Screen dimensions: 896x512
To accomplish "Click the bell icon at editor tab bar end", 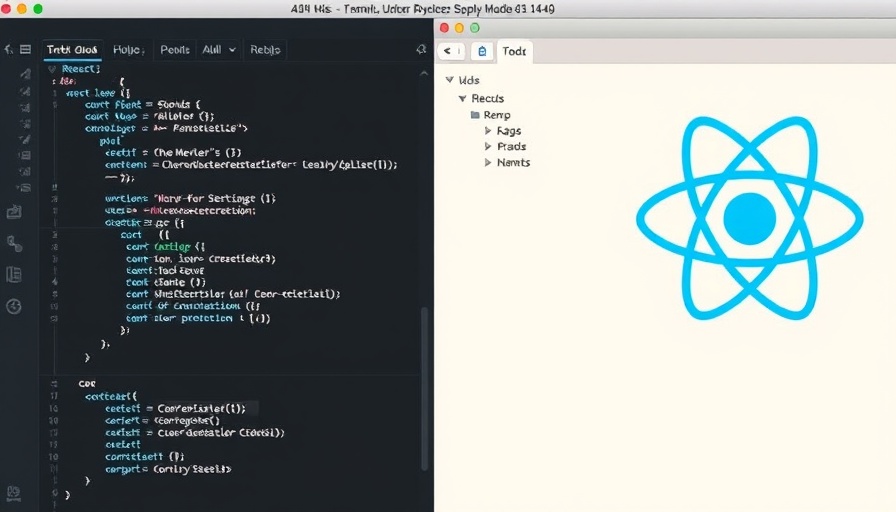I will pos(421,50).
